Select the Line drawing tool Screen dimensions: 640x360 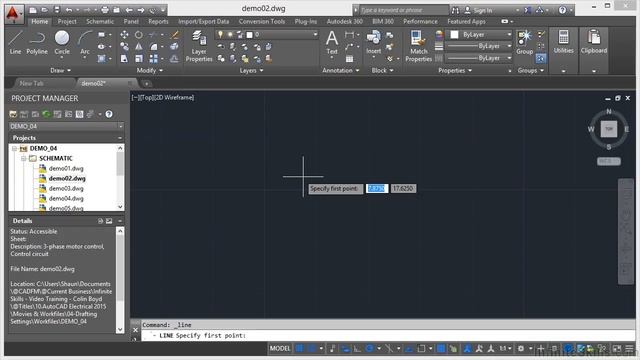coord(15,42)
